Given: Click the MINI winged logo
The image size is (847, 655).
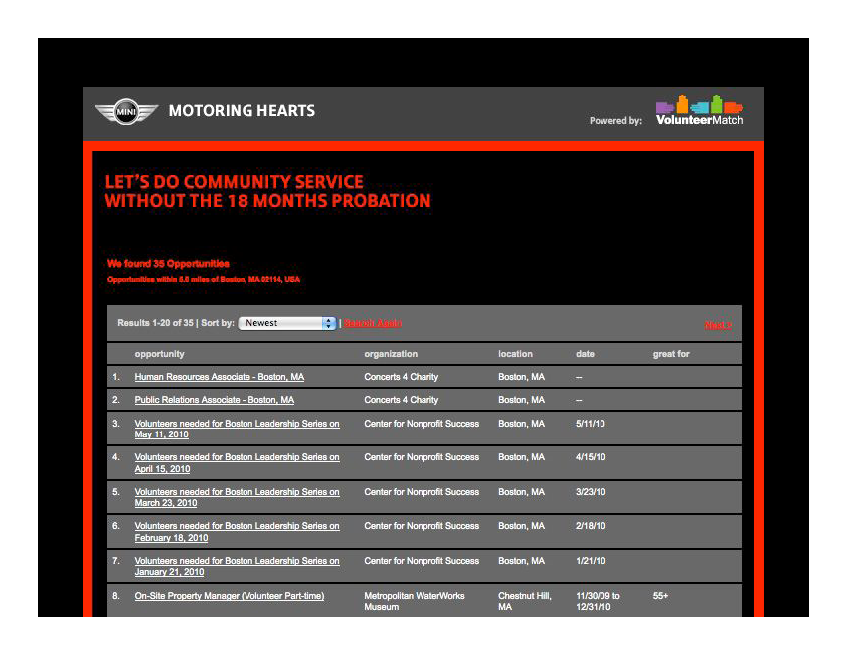Looking at the screenshot, I should pyautogui.click(x=126, y=112).
